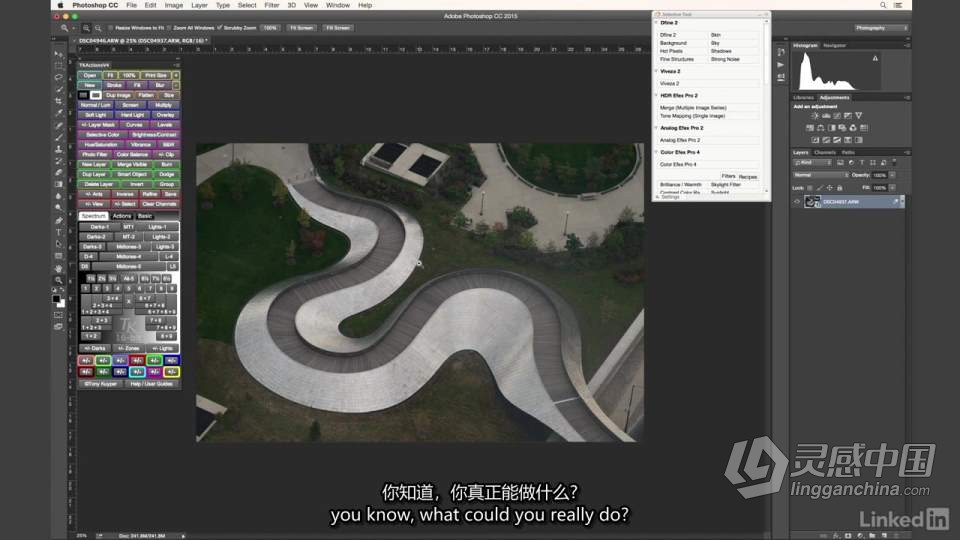
Task: Click the Selective Tool panel scrollbar
Action: pyautogui.click(x=766, y=52)
